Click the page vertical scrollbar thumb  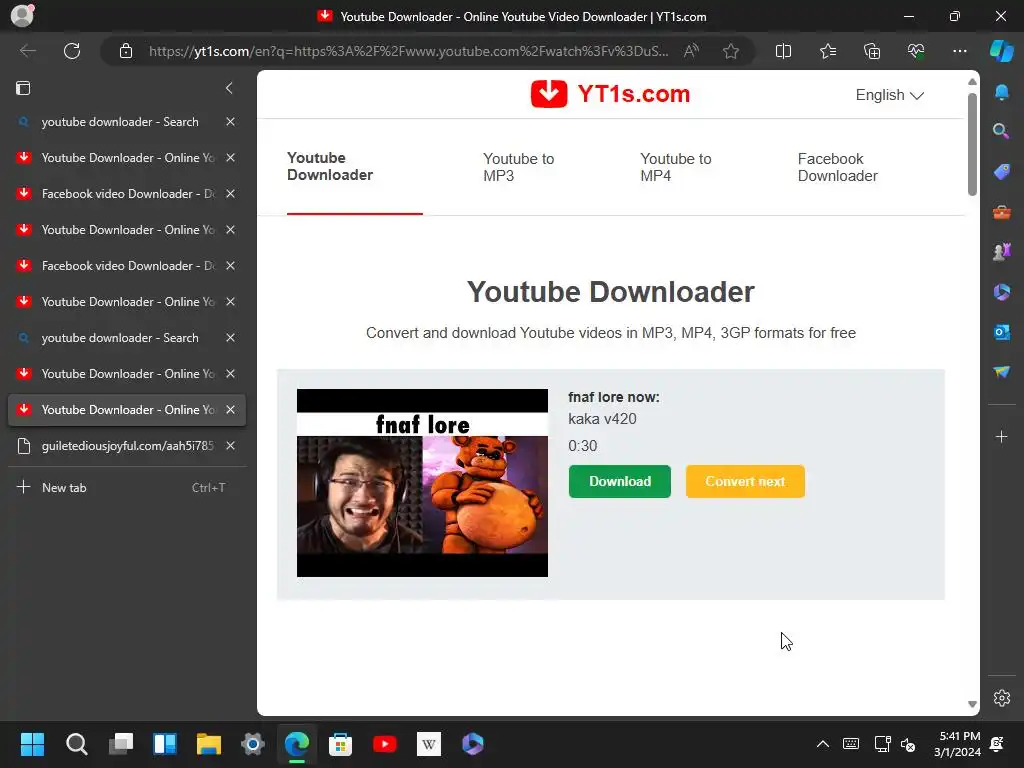972,144
